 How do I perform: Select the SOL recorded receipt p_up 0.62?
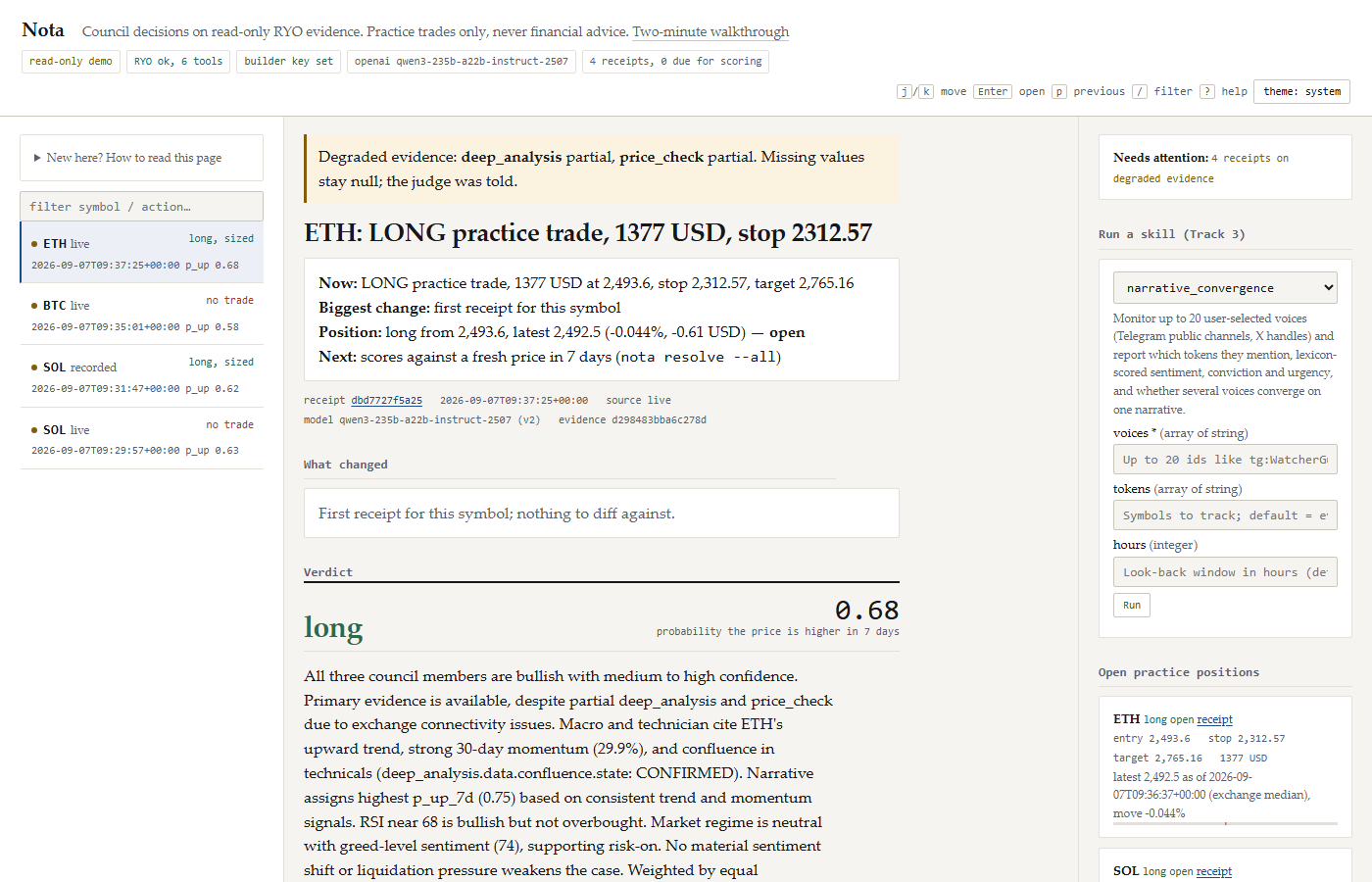coord(141,376)
